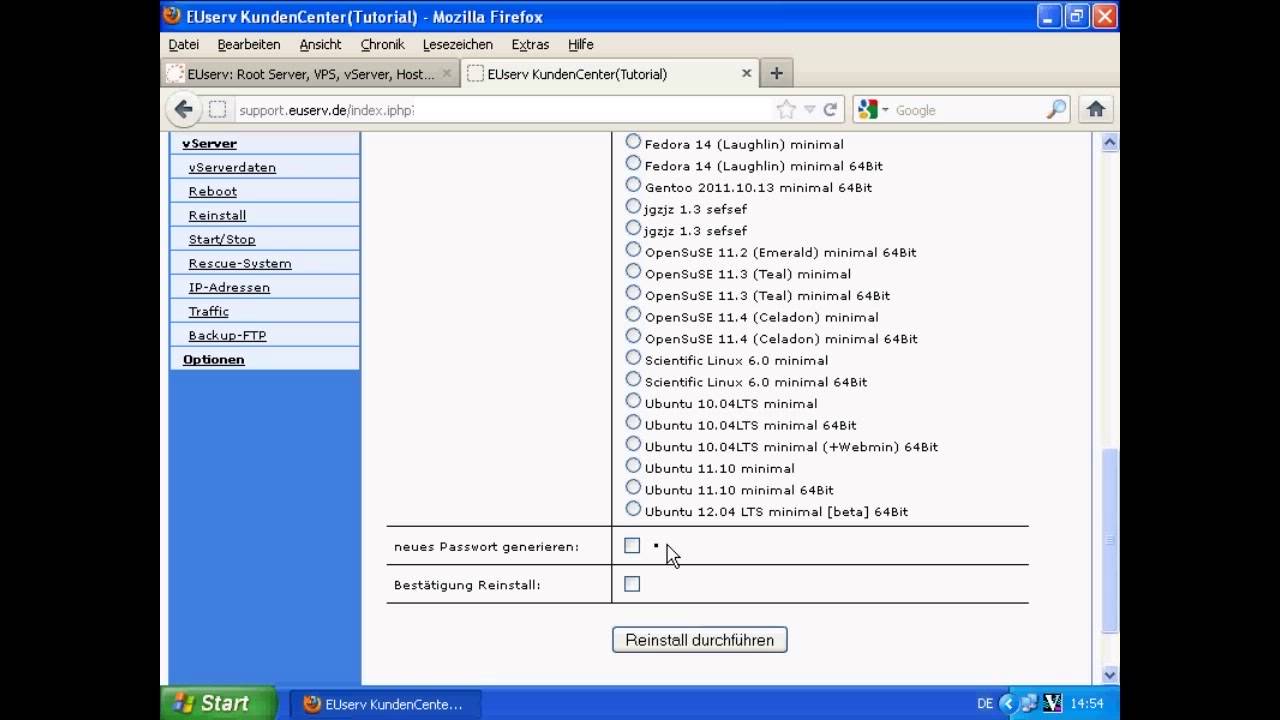Select OpenSuSE 11.4 (Celadon) minimal option
The width and height of the screenshot is (1280, 720).
coord(633,315)
